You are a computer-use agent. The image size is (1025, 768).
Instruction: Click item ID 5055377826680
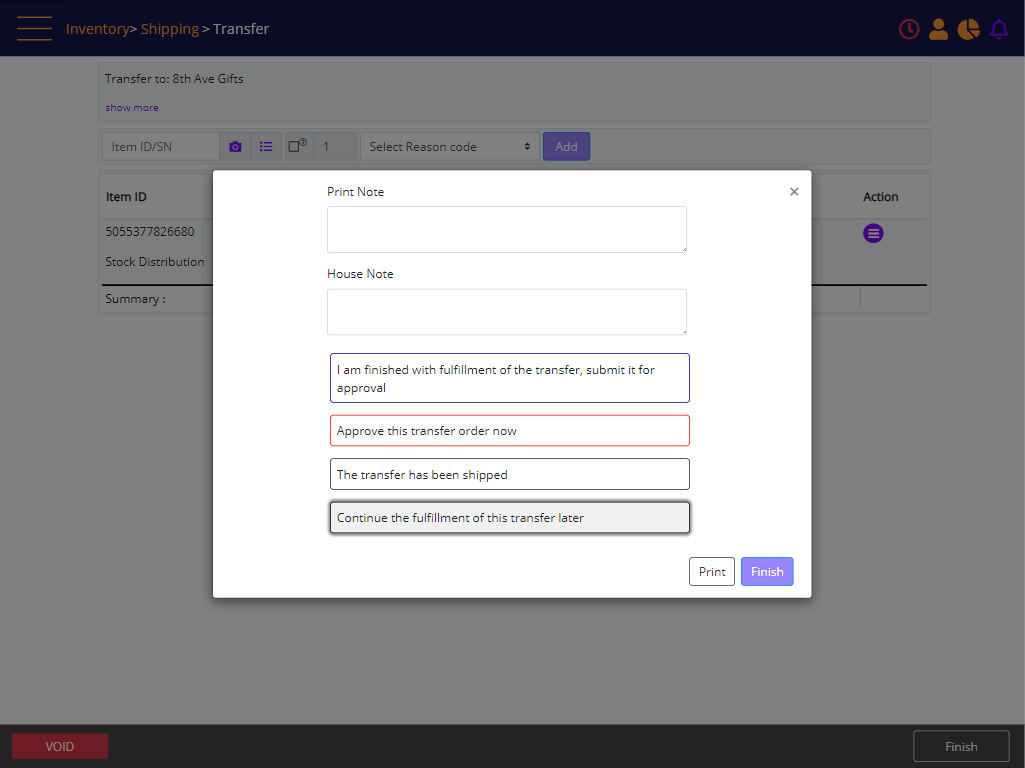pos(150,231)
